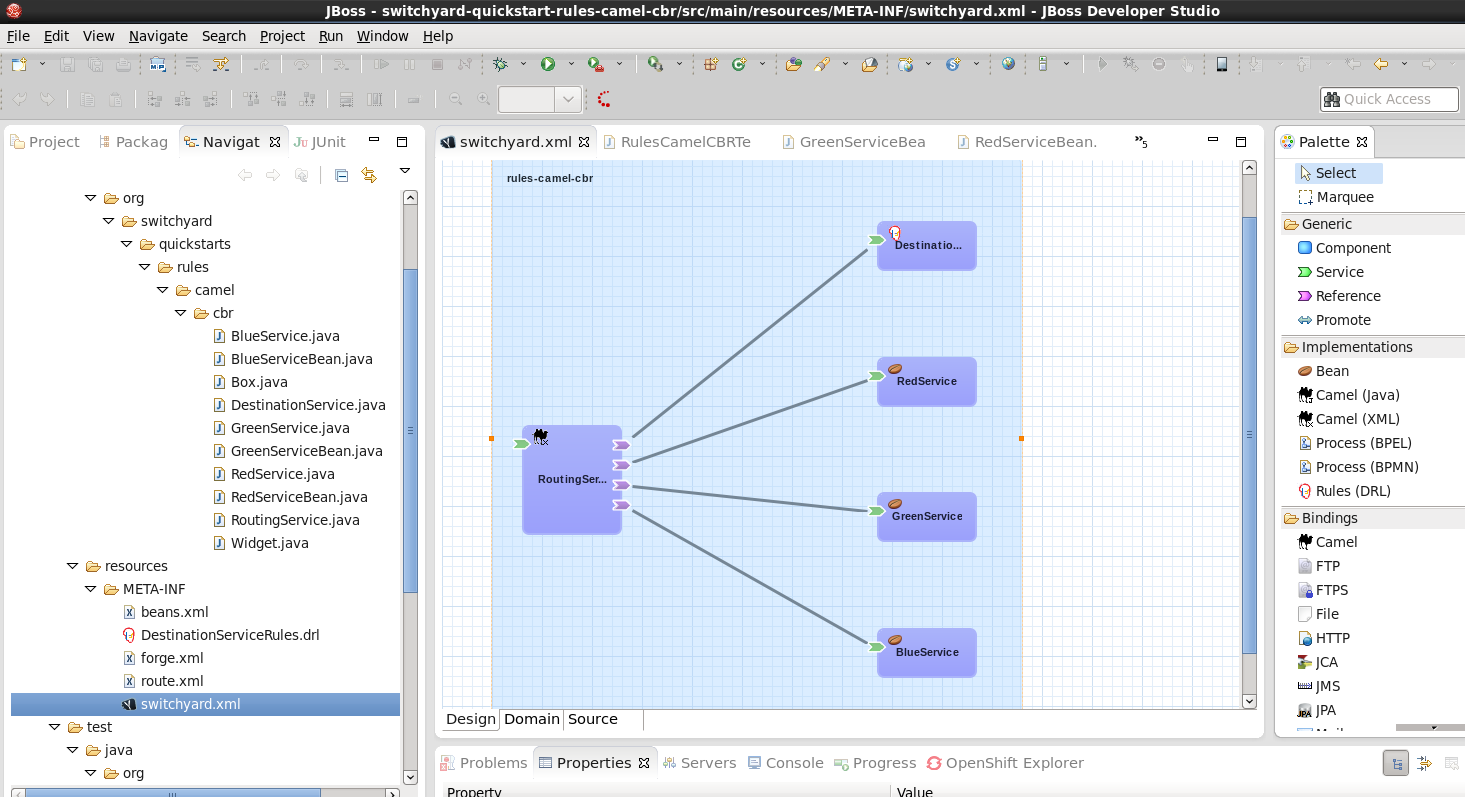Show hidden editor tabs list
Viewport: 1465px width, 797px height.
tap(1141, 142)
